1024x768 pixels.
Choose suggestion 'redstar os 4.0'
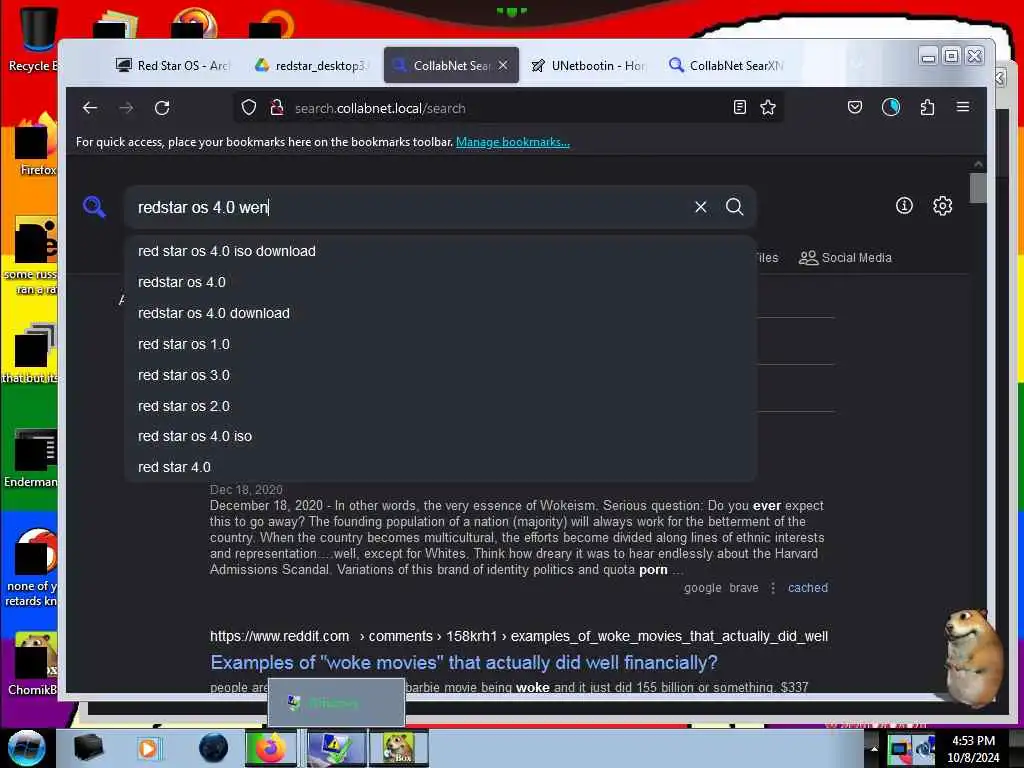[x=440, y=282]
